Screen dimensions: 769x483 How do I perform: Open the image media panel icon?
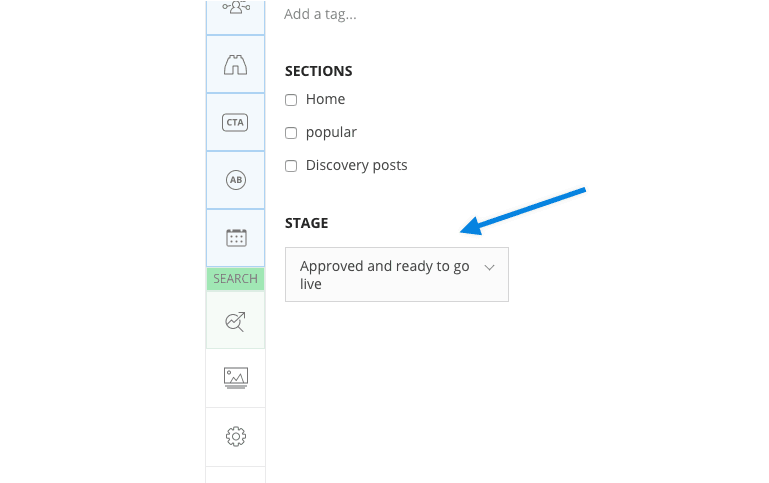point(236,378)
